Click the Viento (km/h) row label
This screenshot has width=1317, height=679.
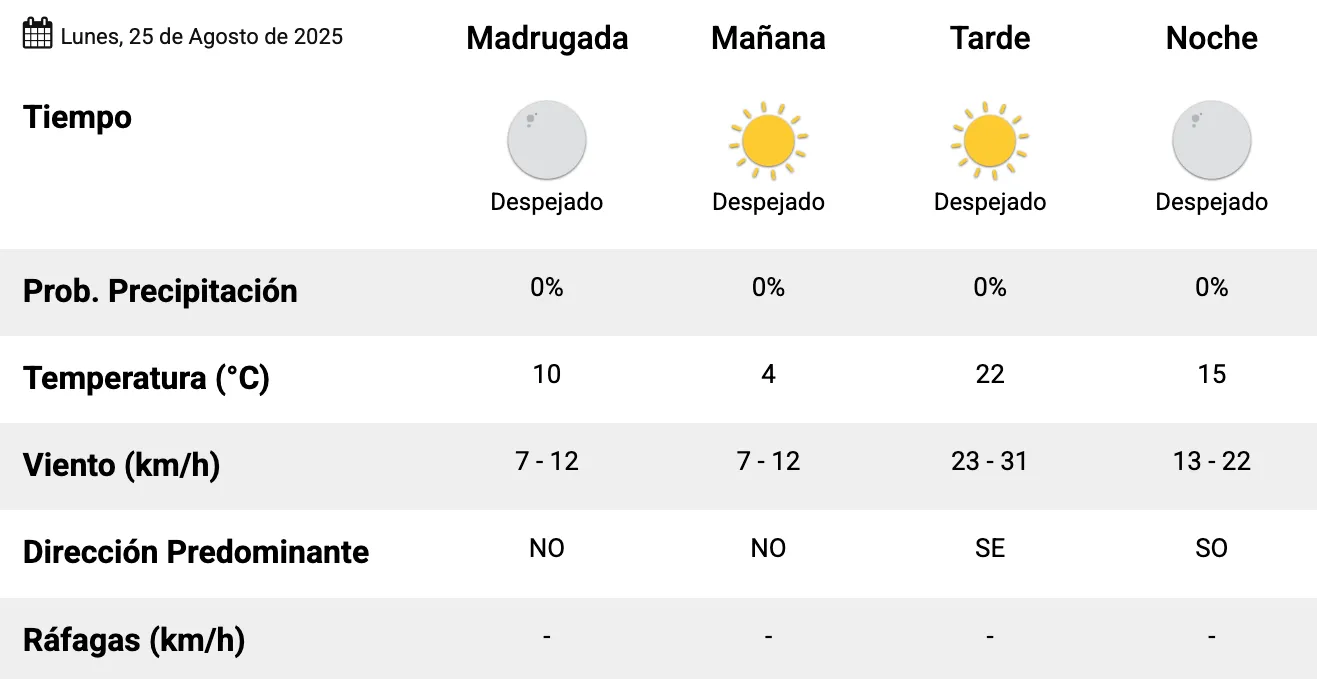click(x=121, y=466)
